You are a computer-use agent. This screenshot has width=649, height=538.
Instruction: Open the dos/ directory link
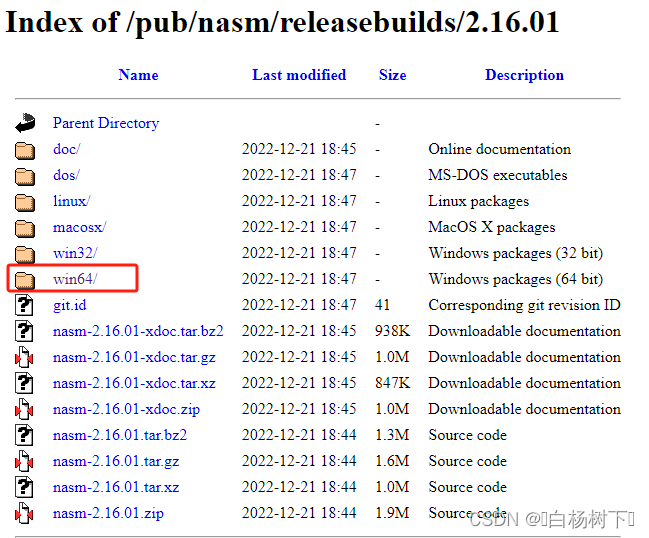coord(66,175)
